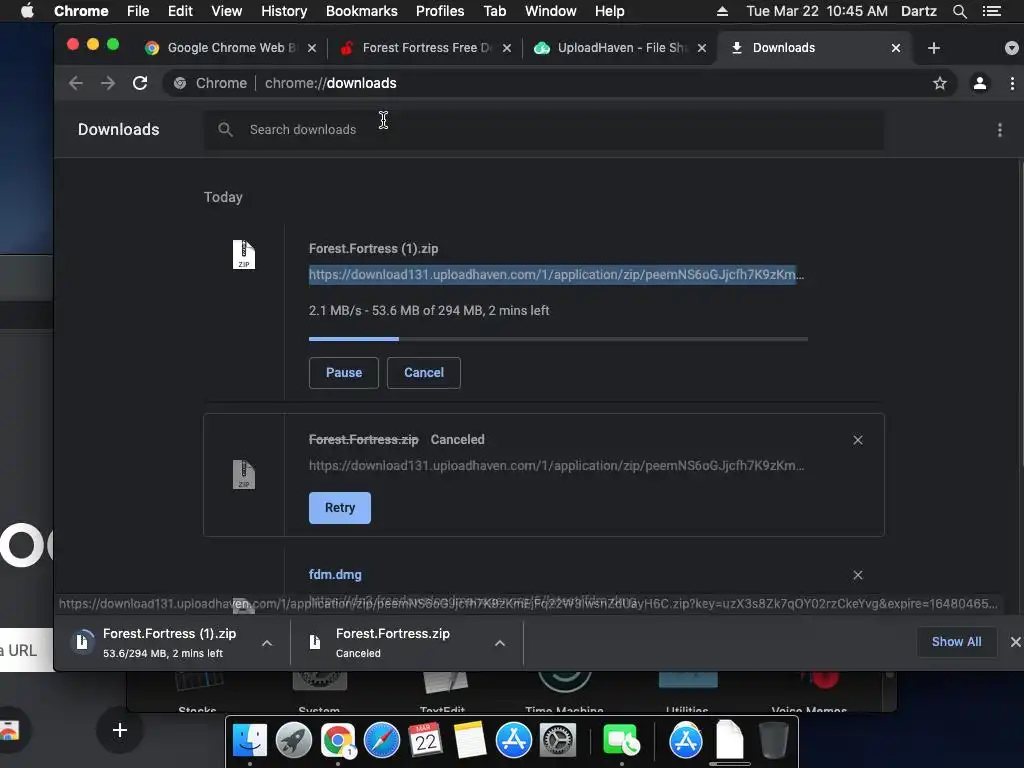
Task: Open Downloads page more actions menu
Action: click(x=1000, y=130)
